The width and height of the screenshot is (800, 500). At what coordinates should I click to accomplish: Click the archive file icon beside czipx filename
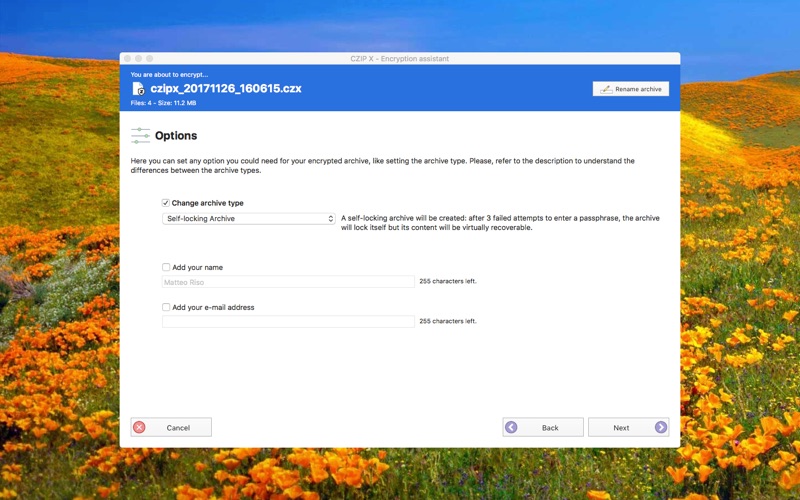pos(138,89)
